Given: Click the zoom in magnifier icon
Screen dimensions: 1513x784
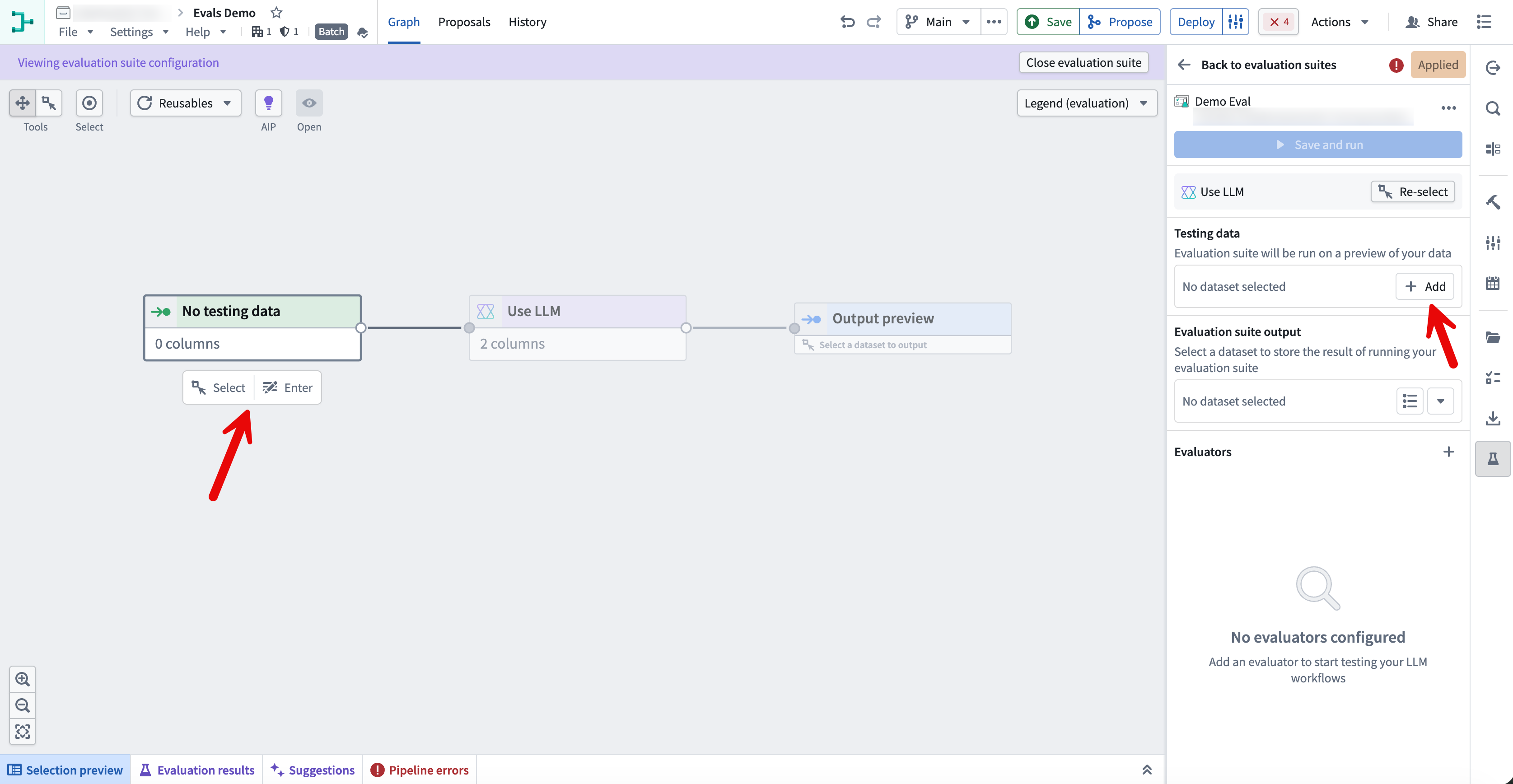Looking at the screenshot, I should coord(22,679).
